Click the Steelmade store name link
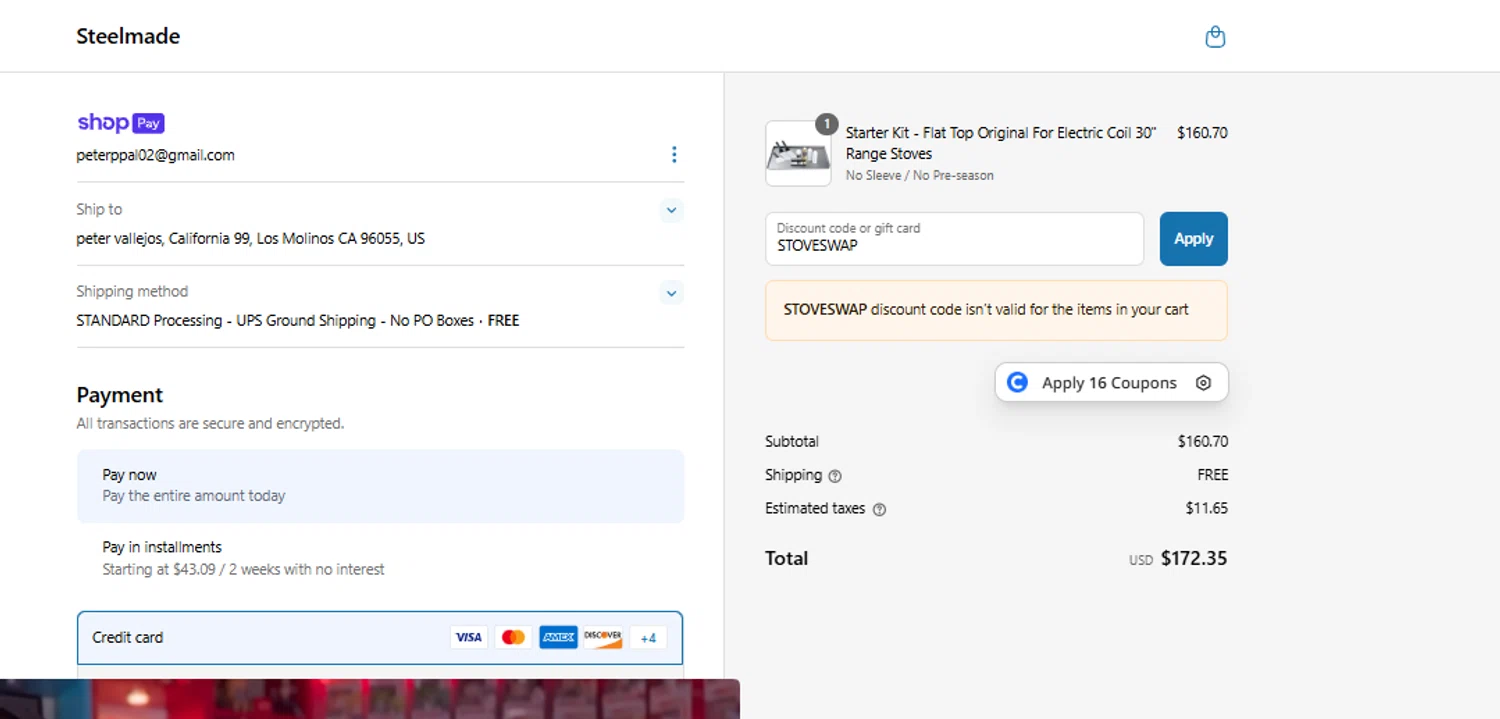The height and width of the screenshot is (719, 1500). point(128,36)
